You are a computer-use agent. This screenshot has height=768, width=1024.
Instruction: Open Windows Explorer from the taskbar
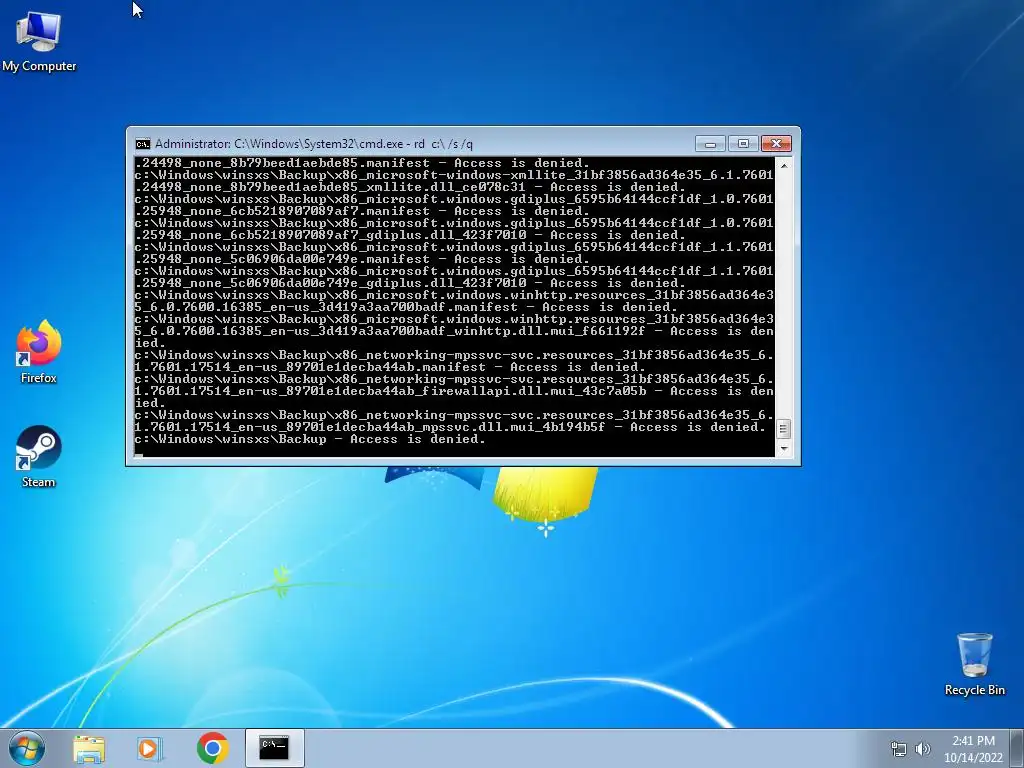[x=89, y=749]
